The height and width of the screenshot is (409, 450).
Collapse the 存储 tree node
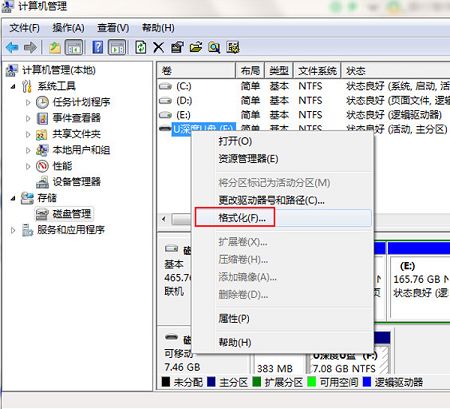[x=13, y=198]
